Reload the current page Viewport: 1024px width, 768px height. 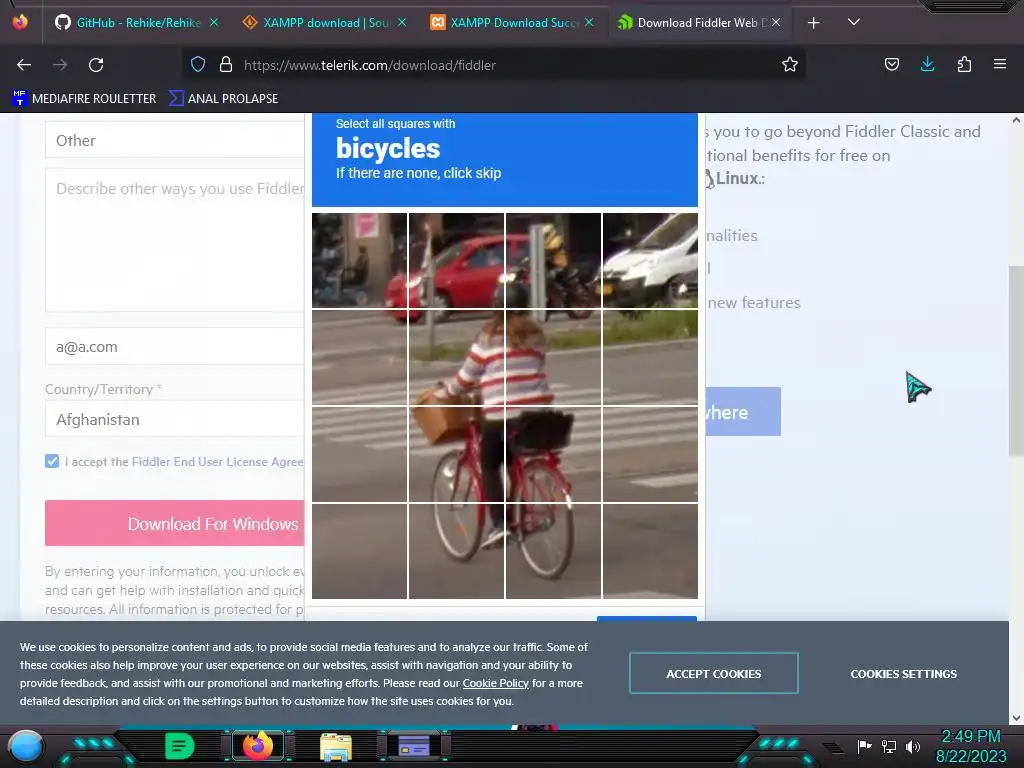pos(96,65)
